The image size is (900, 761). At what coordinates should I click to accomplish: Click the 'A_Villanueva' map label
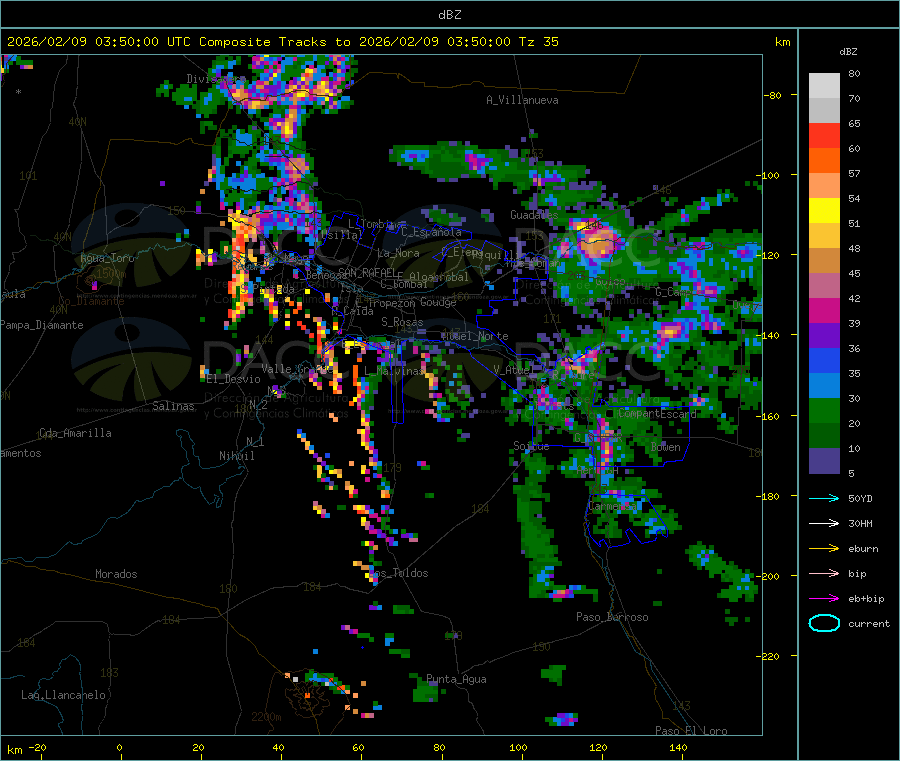pyautogui.click(x=522, y=100)
